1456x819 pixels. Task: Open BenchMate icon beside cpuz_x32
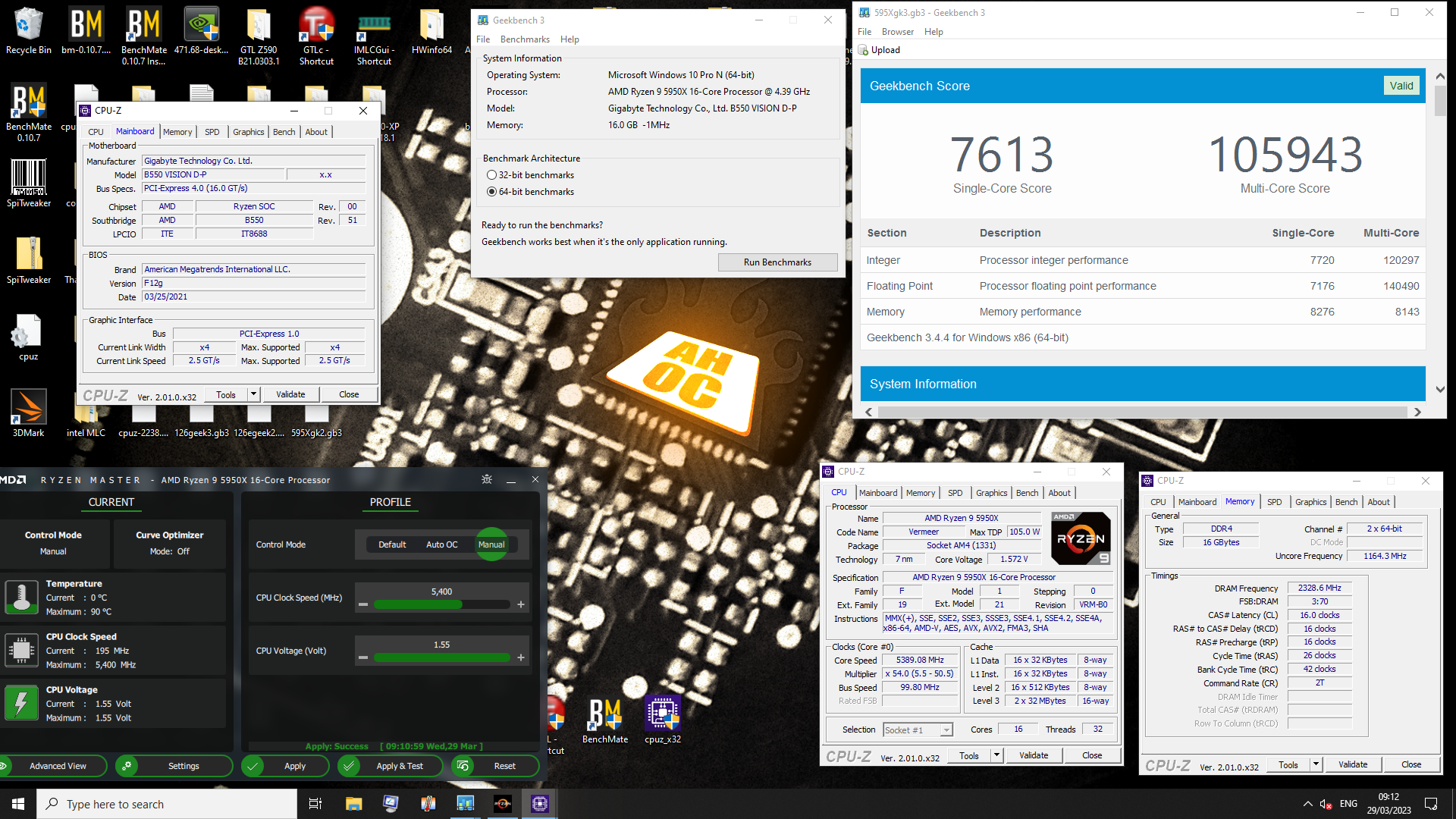pyautogui.click(x=604, y=720)
